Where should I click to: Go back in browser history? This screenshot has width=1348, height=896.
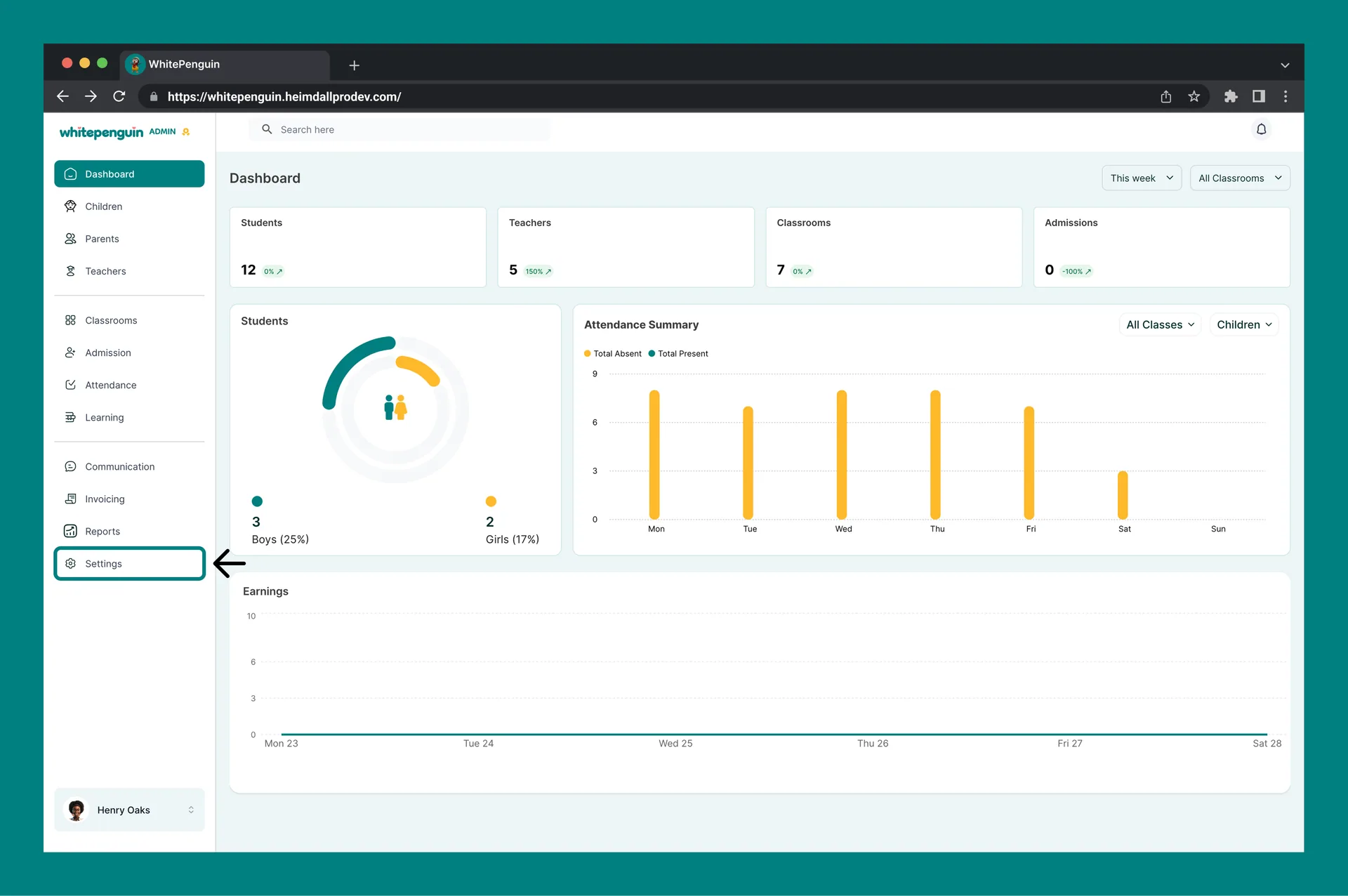tap(62, 96)
